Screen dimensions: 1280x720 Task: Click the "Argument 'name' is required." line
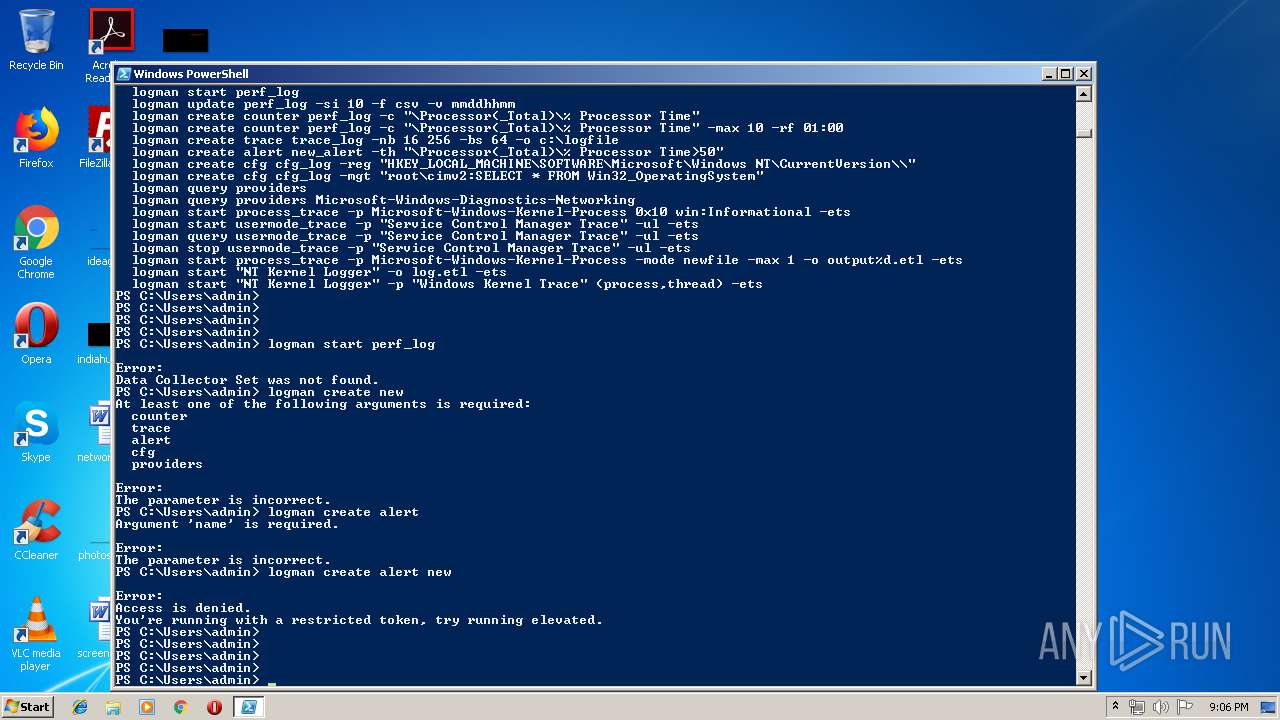pyautogui.click(x=227, y=524)
